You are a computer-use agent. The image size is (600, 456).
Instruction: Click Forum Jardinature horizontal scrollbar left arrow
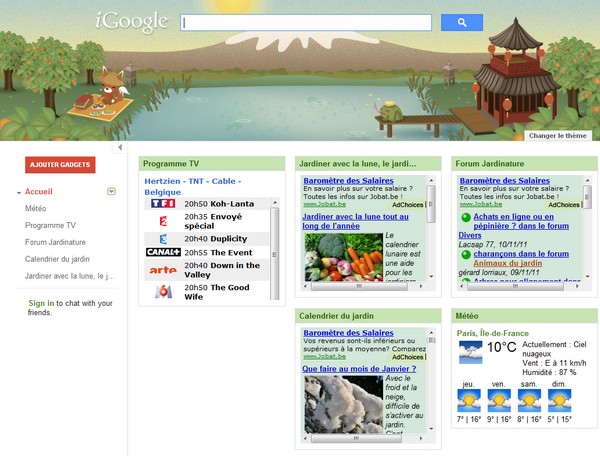click(x=462, y=286)
